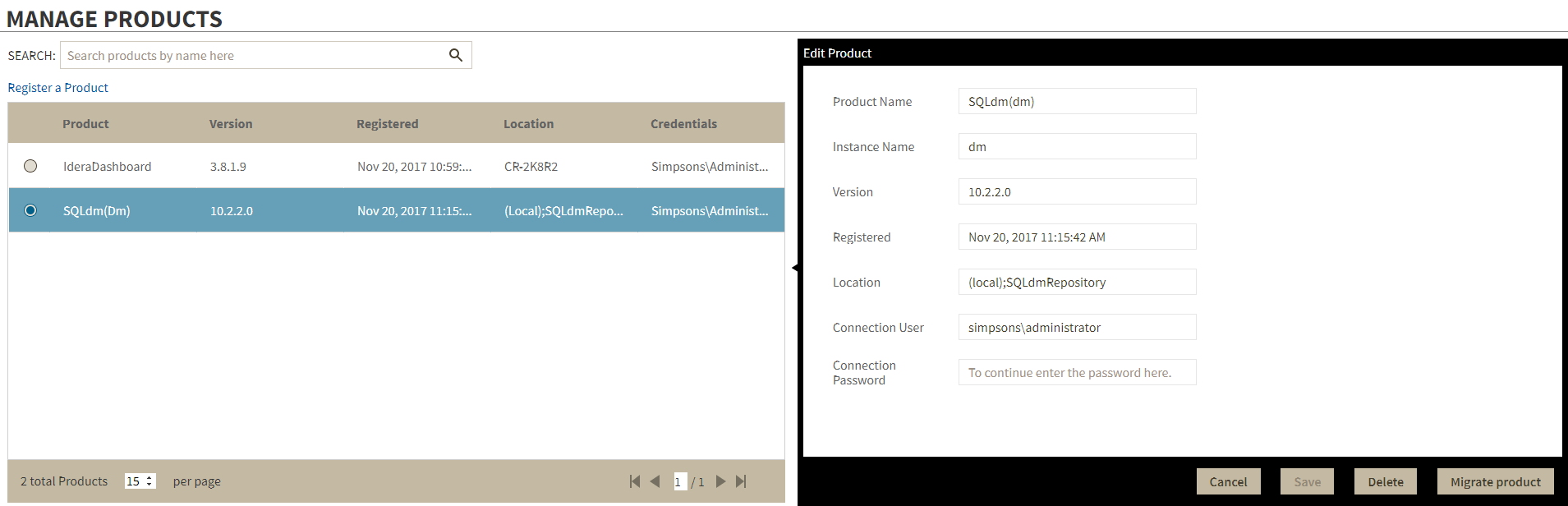The width and height of the screenshot is (1568, 506).
Task: Edit the Product Name field
Action: click(1077, 102)
